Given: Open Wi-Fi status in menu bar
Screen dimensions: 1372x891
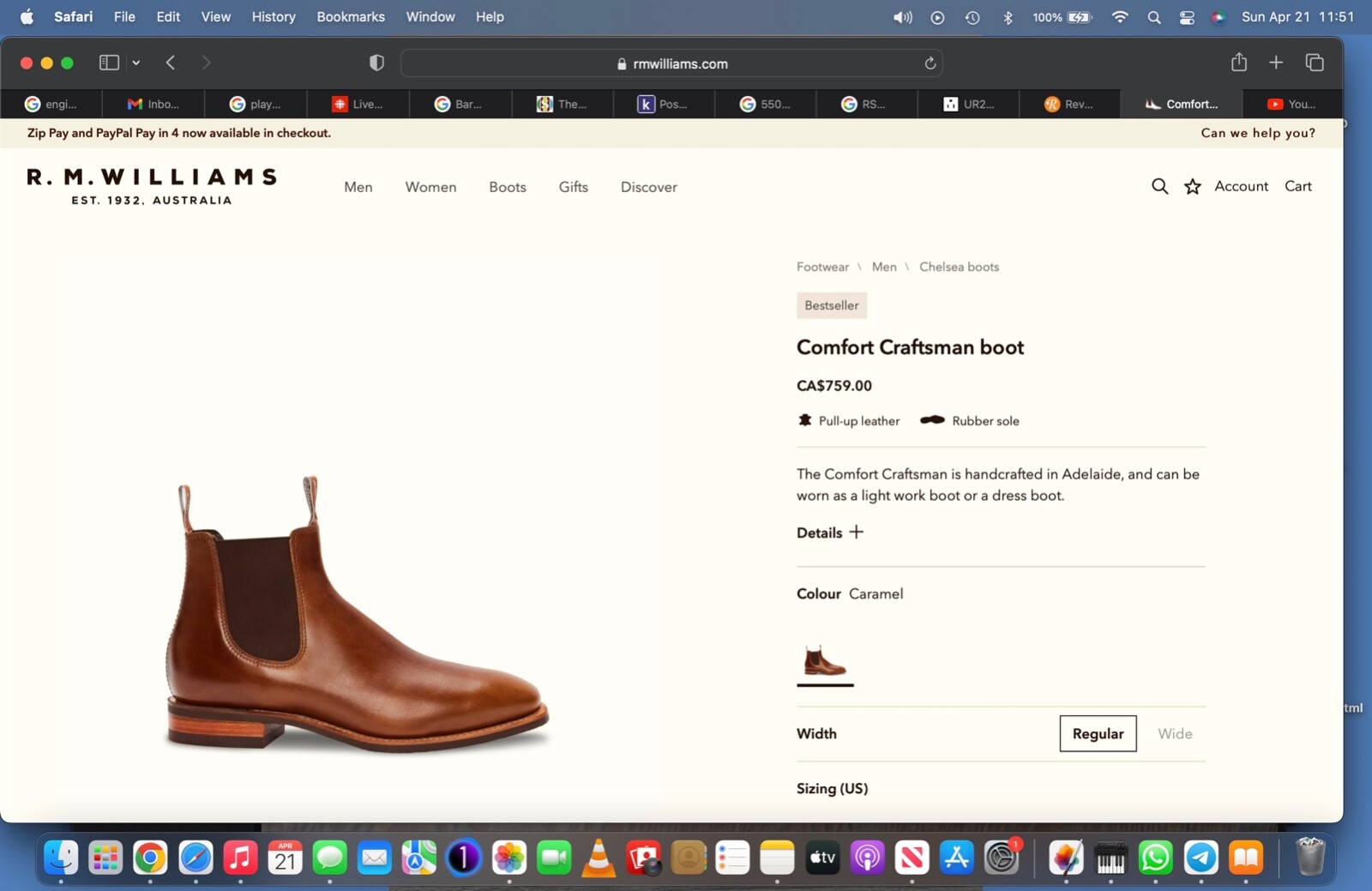Looking at the screenshot, I should tap(1120, 17).
